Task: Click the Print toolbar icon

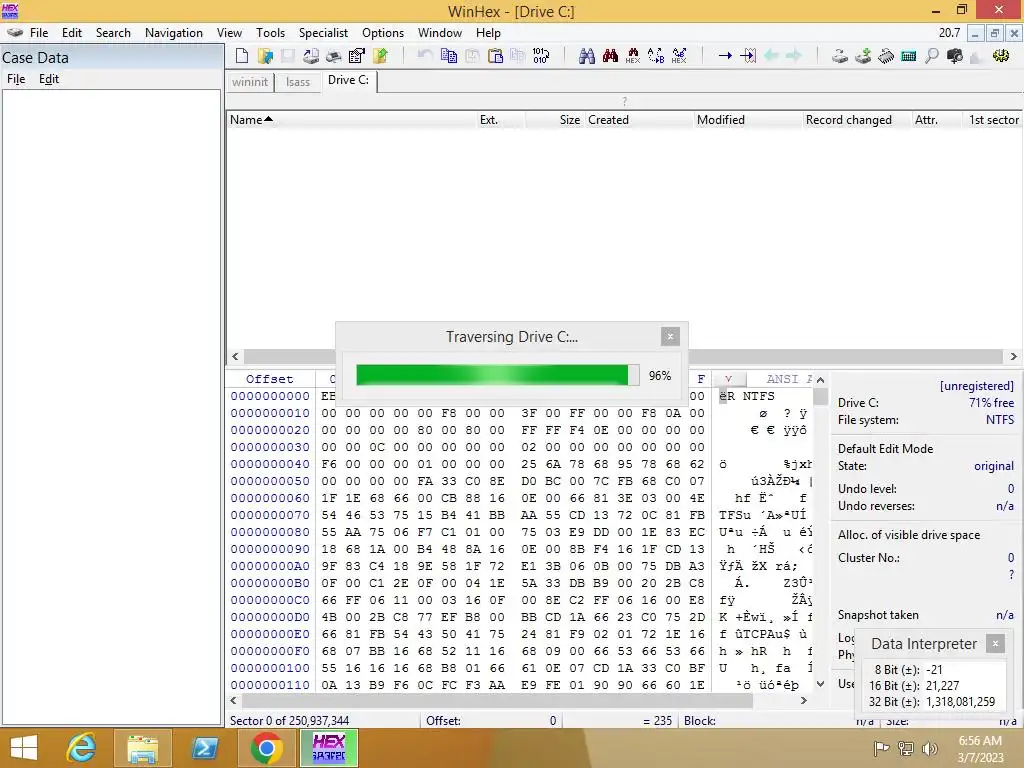Action: 334,56
